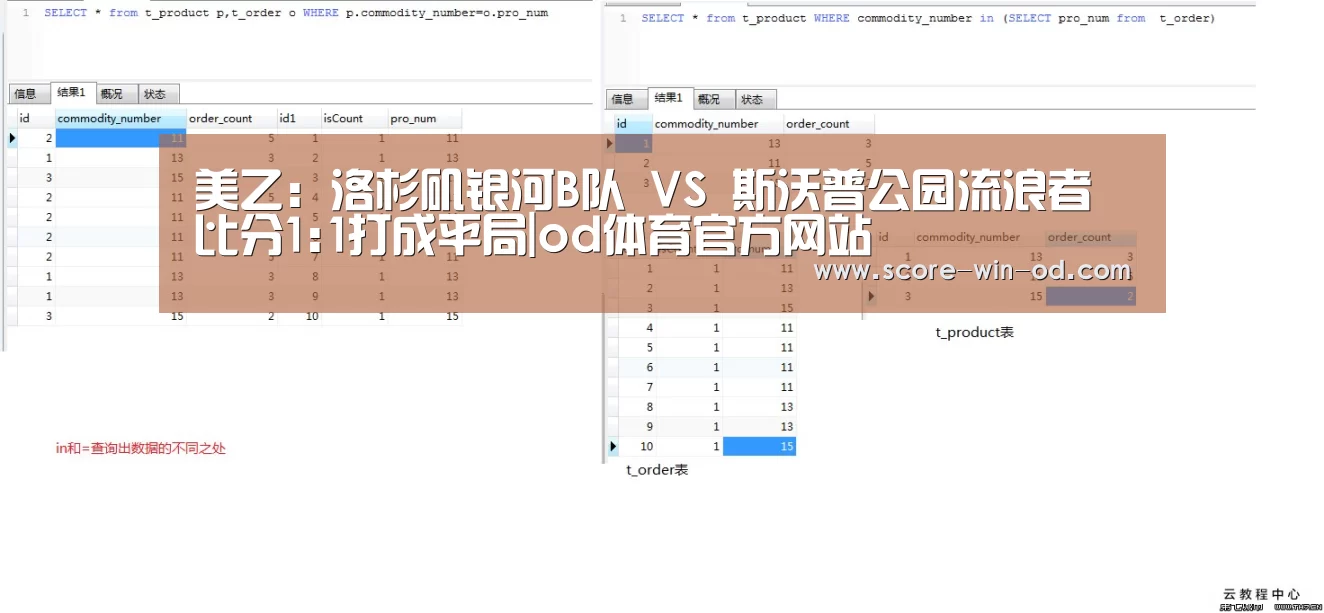Click the right SQL editor with IN subquery

(928, 18)
